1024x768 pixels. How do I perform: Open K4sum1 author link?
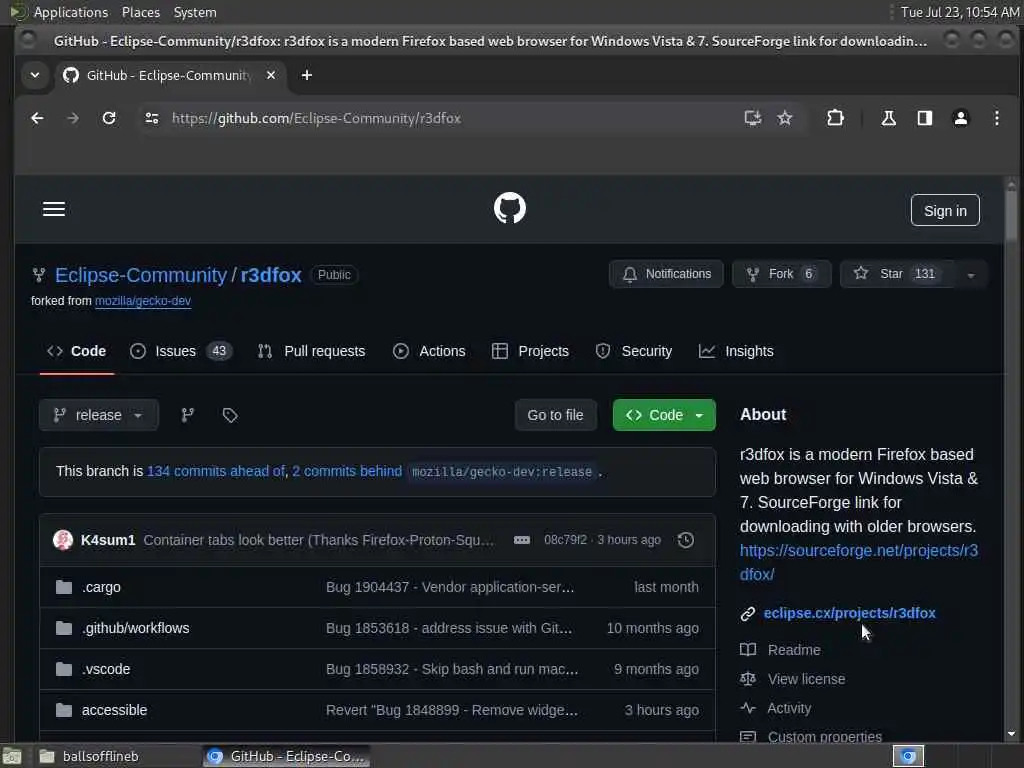pyautogui.click(x=108, y=540)
